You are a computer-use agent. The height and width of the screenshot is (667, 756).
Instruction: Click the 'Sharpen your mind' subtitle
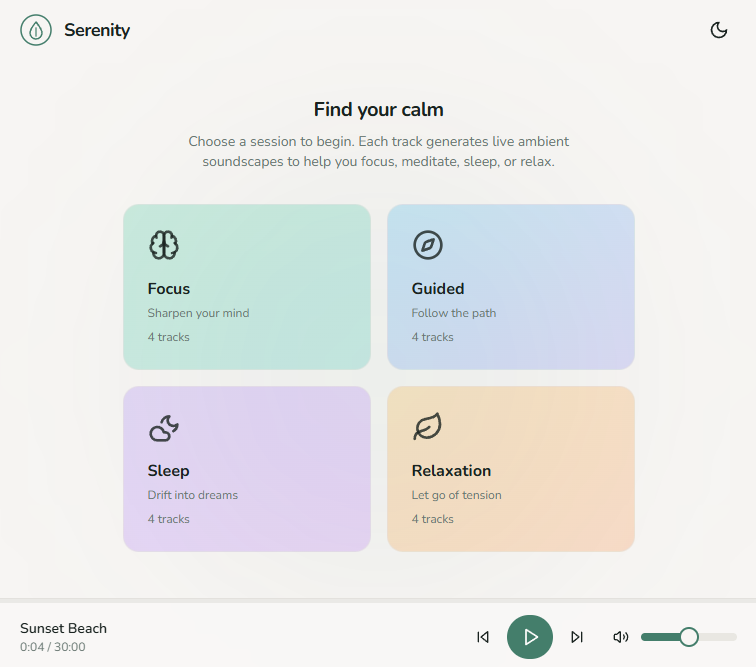pyautogui.click(x=198, y=313)
